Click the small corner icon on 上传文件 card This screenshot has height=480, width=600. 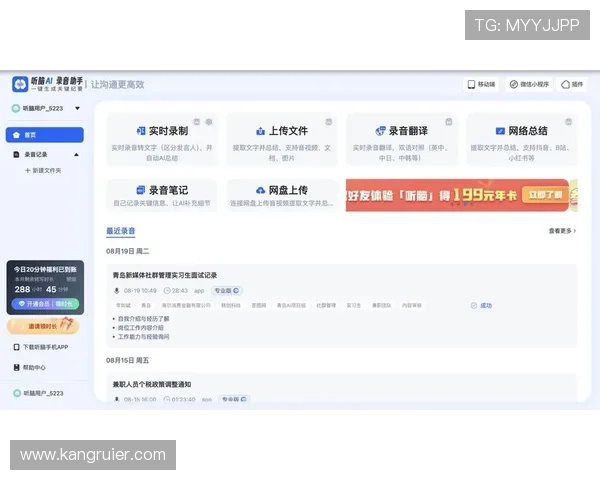tap(329, 122)
